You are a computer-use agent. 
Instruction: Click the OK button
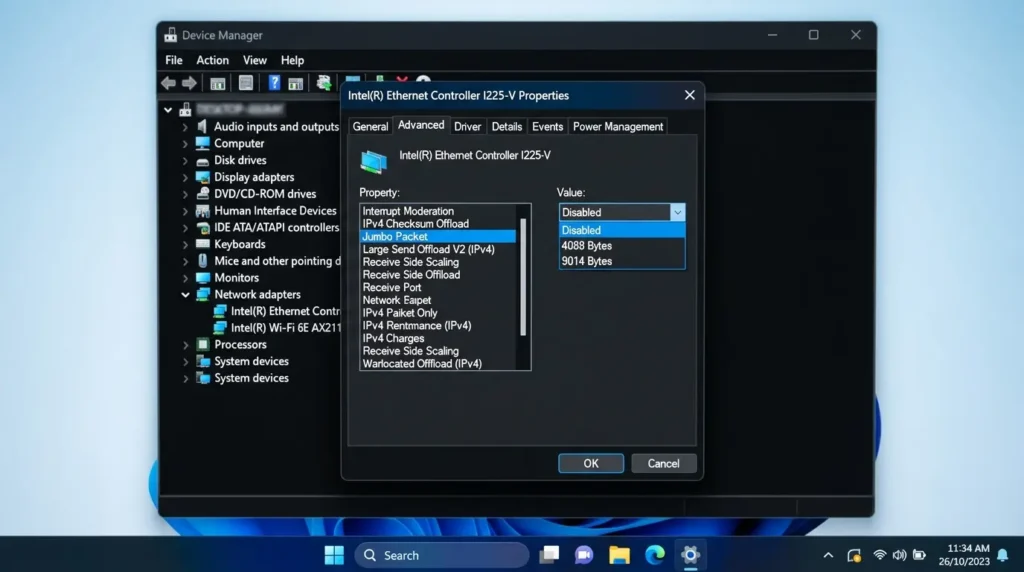point(590,463)
